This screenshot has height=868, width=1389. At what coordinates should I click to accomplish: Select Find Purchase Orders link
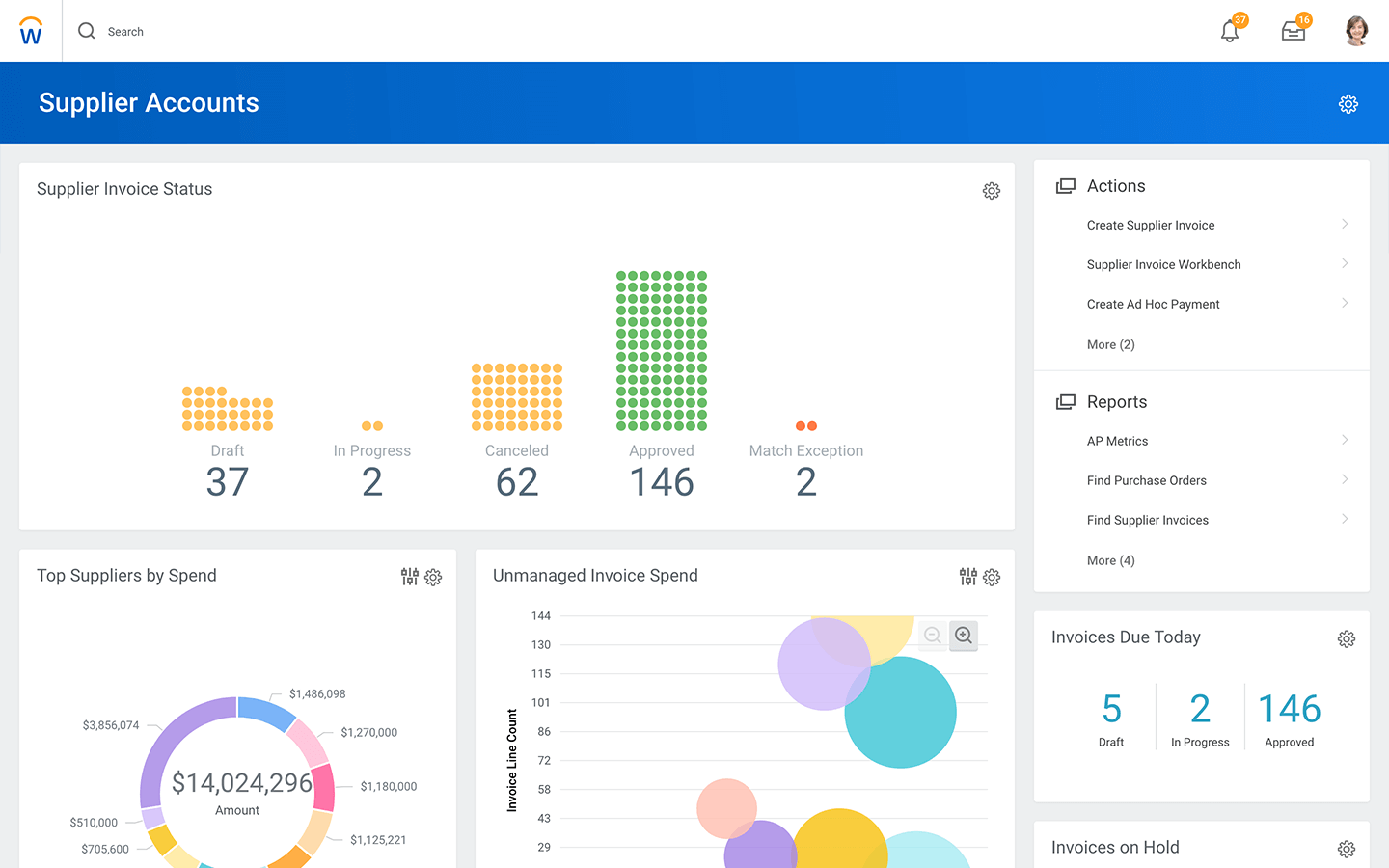(x=1146, y=480)
